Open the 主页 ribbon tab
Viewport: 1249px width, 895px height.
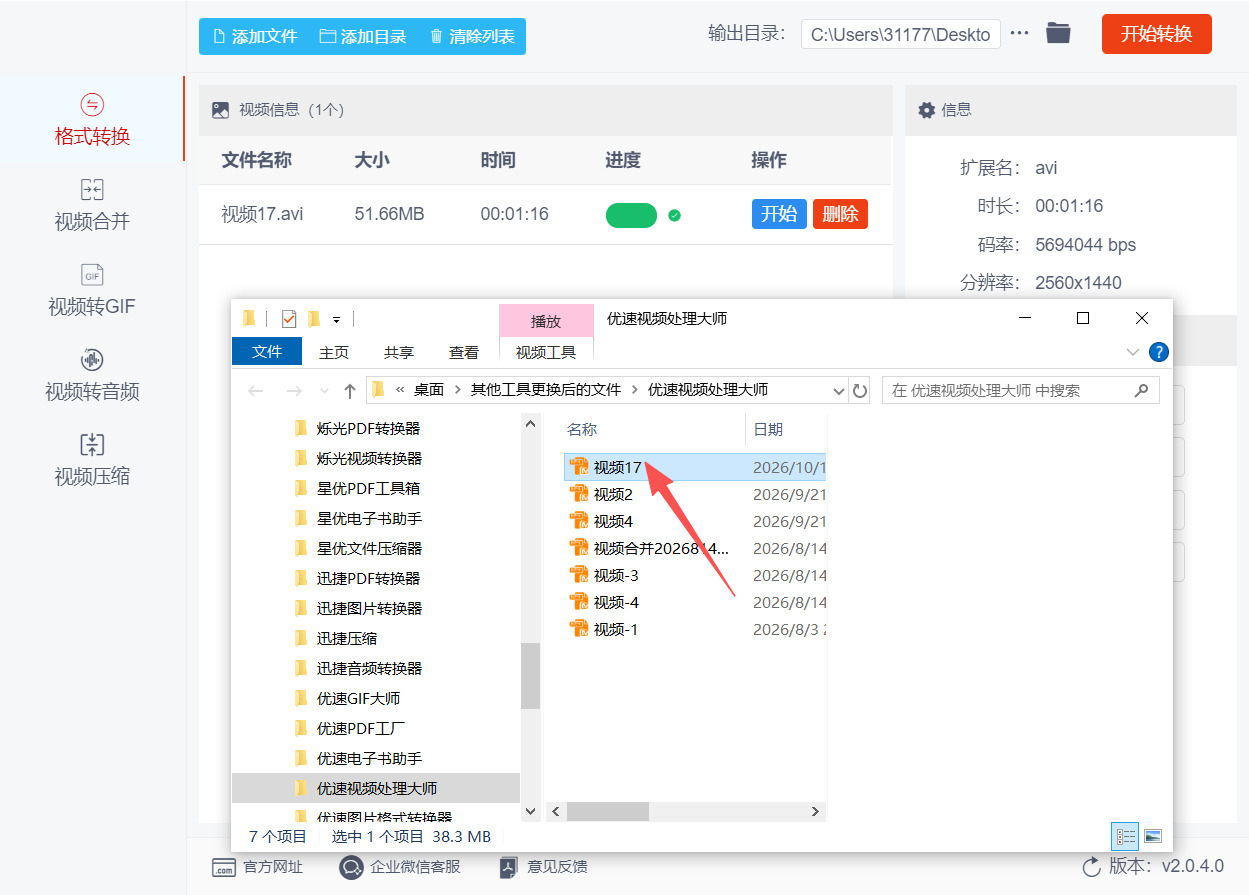click(334, 352)
